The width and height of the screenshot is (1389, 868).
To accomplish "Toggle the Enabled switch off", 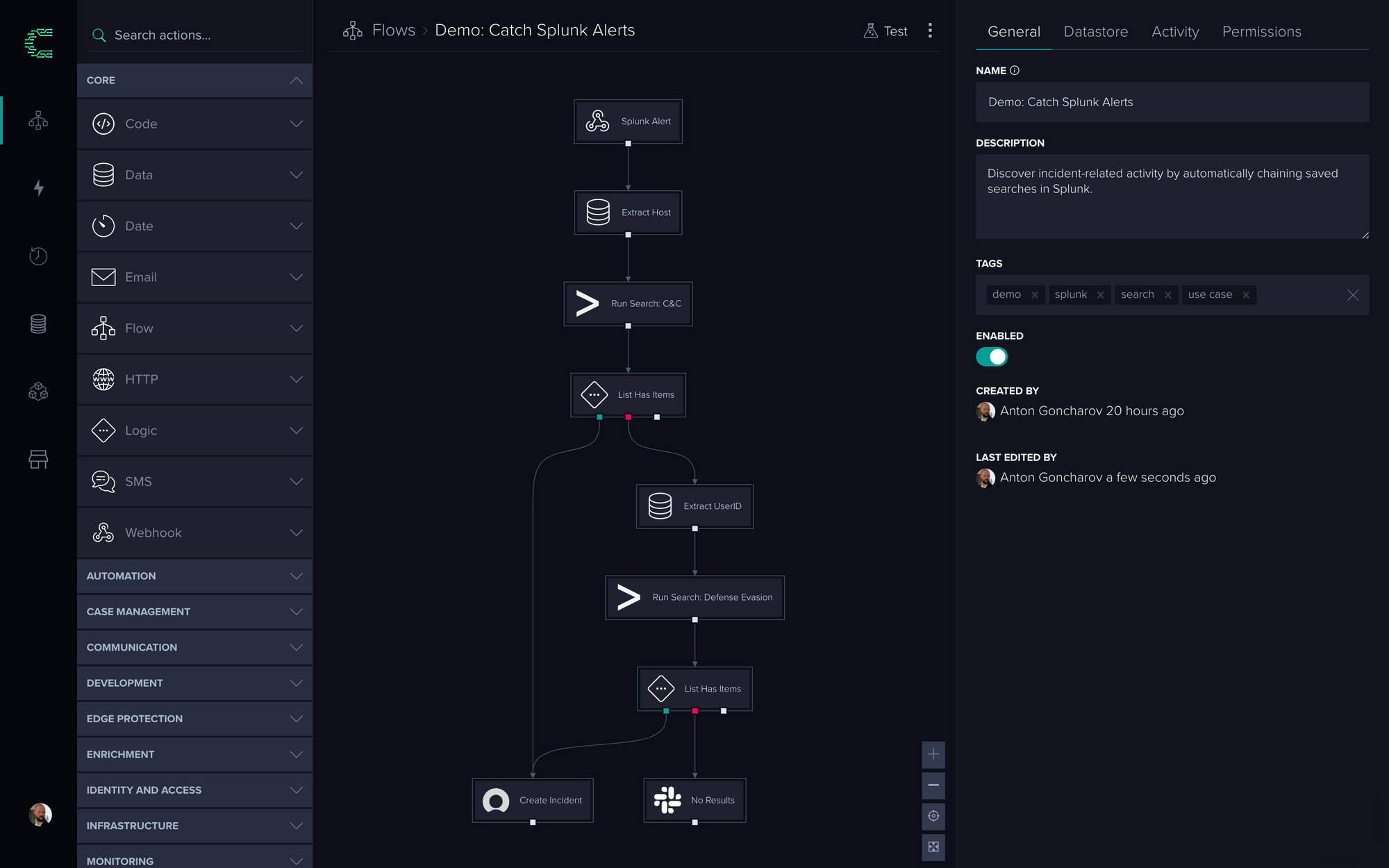I will click(992, 357).
